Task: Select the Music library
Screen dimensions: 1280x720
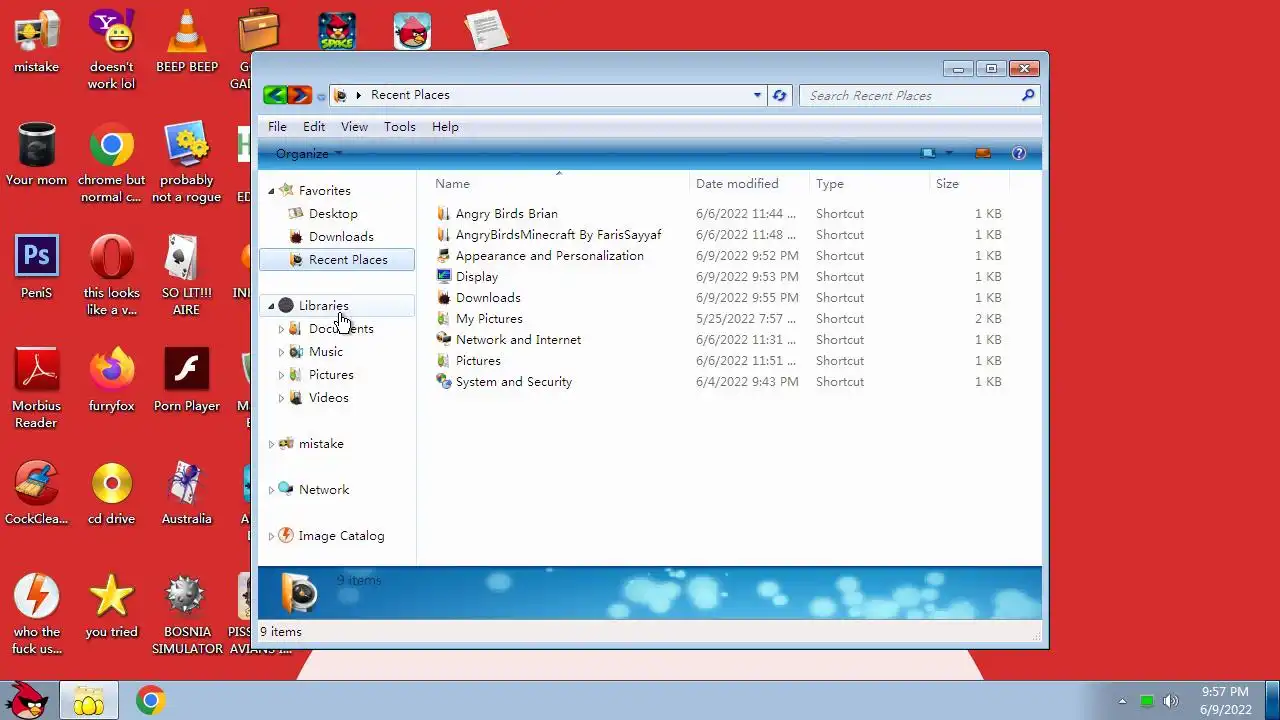Action: (x=326, y=352)
